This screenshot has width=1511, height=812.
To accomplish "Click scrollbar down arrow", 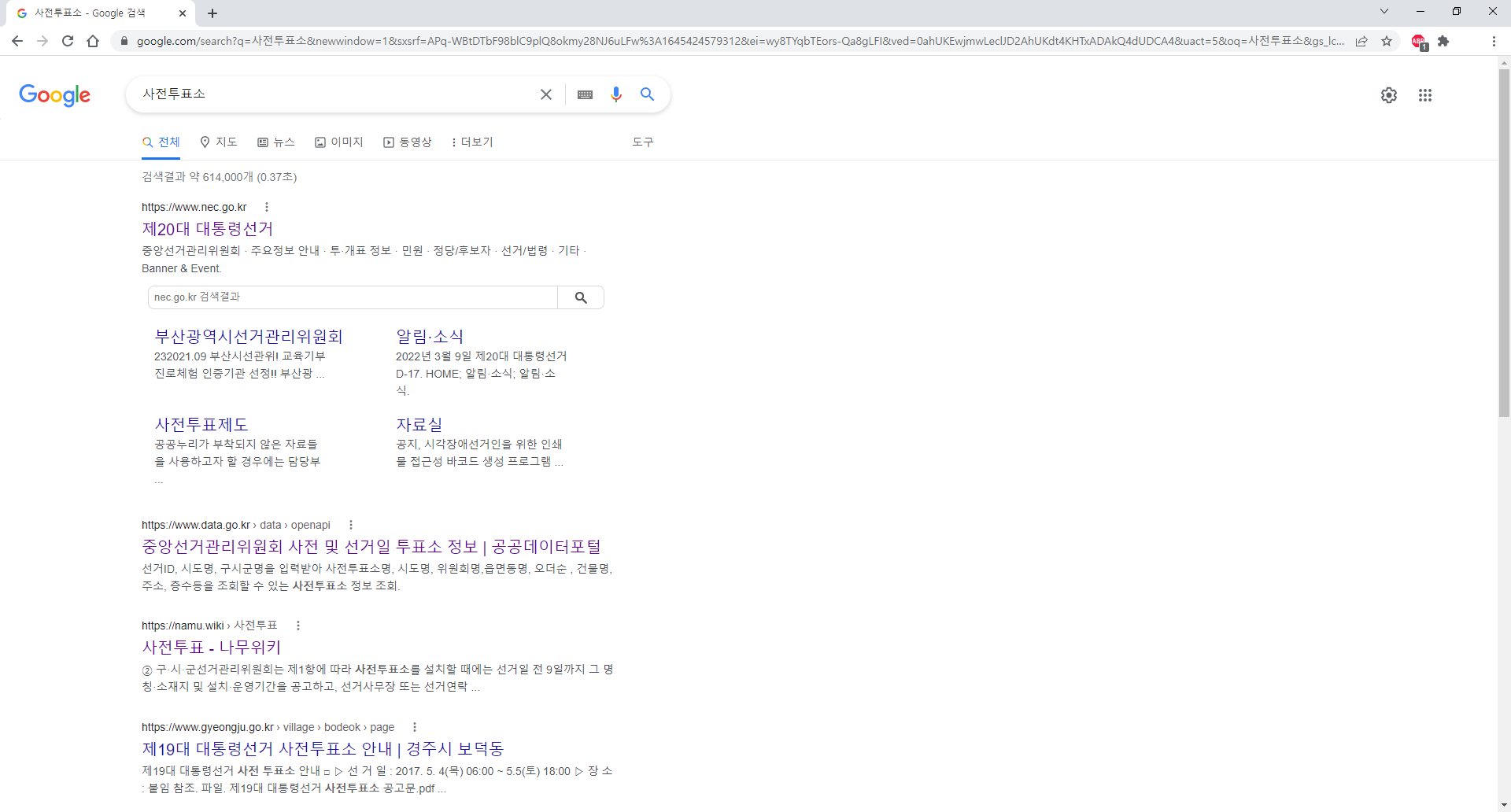I will pos(1504,806).
